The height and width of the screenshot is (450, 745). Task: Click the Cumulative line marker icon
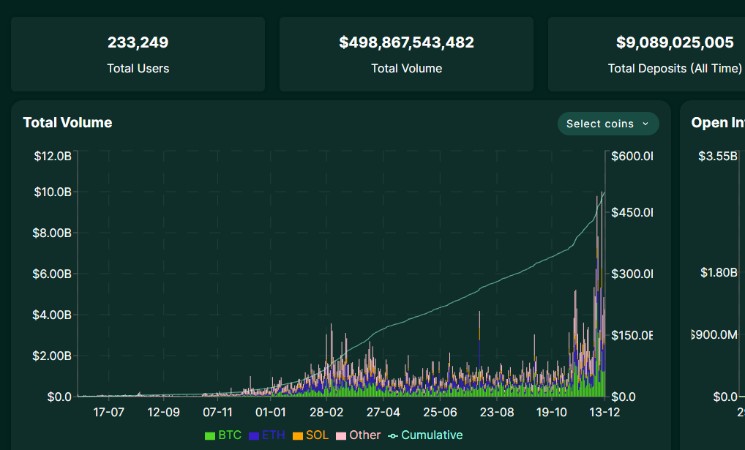click(x=393, y=436)
